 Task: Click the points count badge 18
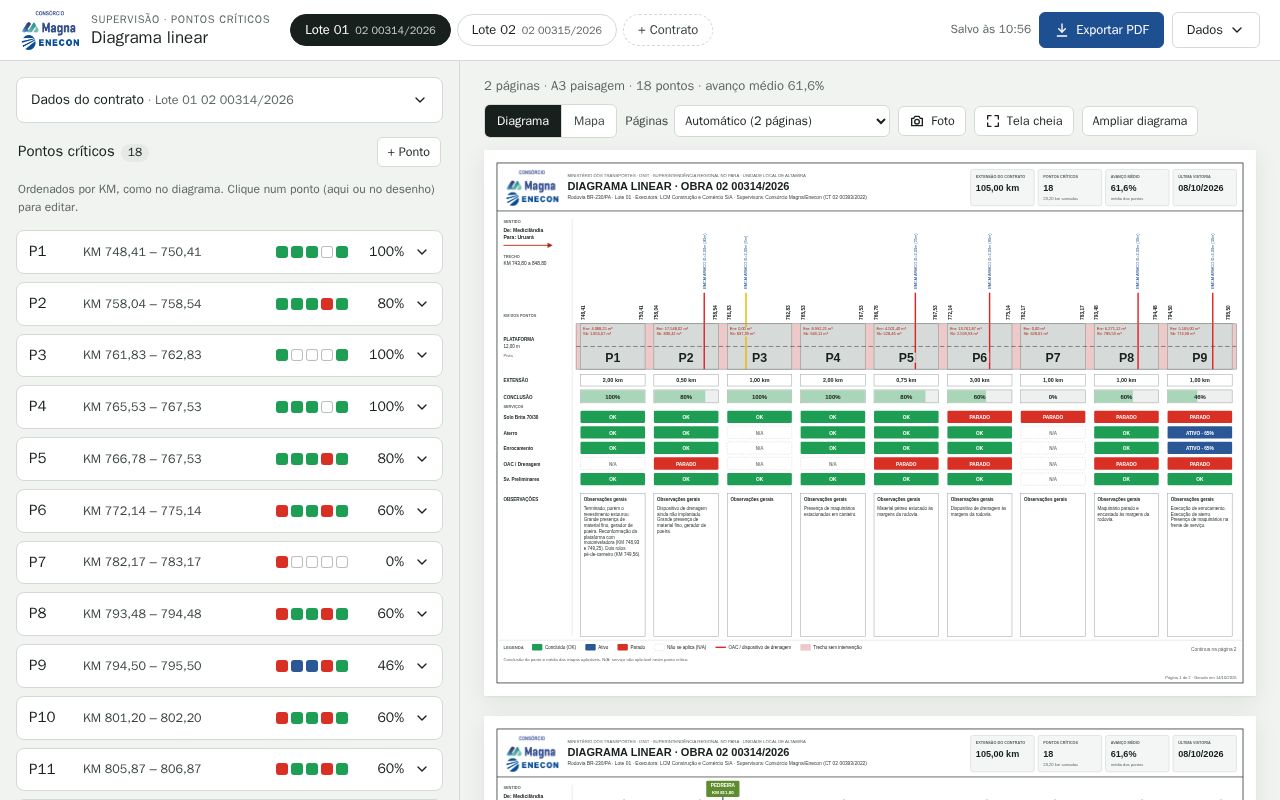(135, 152)
